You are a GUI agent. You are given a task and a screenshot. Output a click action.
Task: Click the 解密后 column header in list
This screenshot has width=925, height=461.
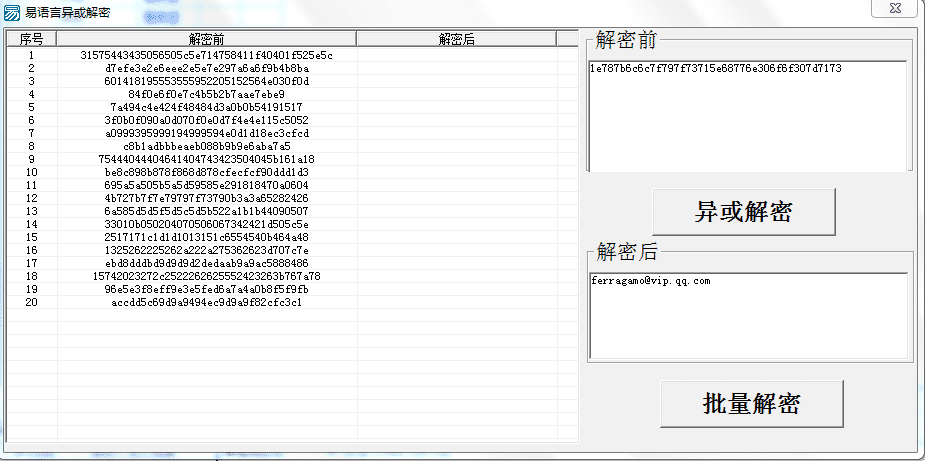click(x=456, y=39)
